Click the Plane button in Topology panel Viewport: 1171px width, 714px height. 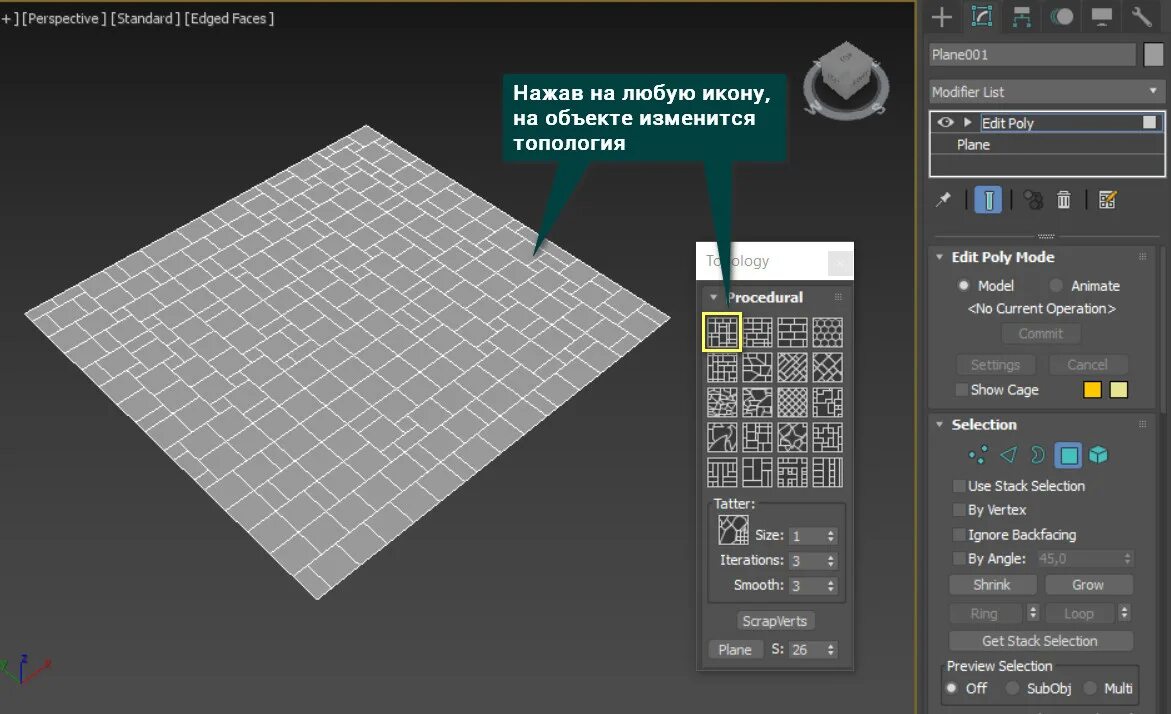tap(735, 650)
